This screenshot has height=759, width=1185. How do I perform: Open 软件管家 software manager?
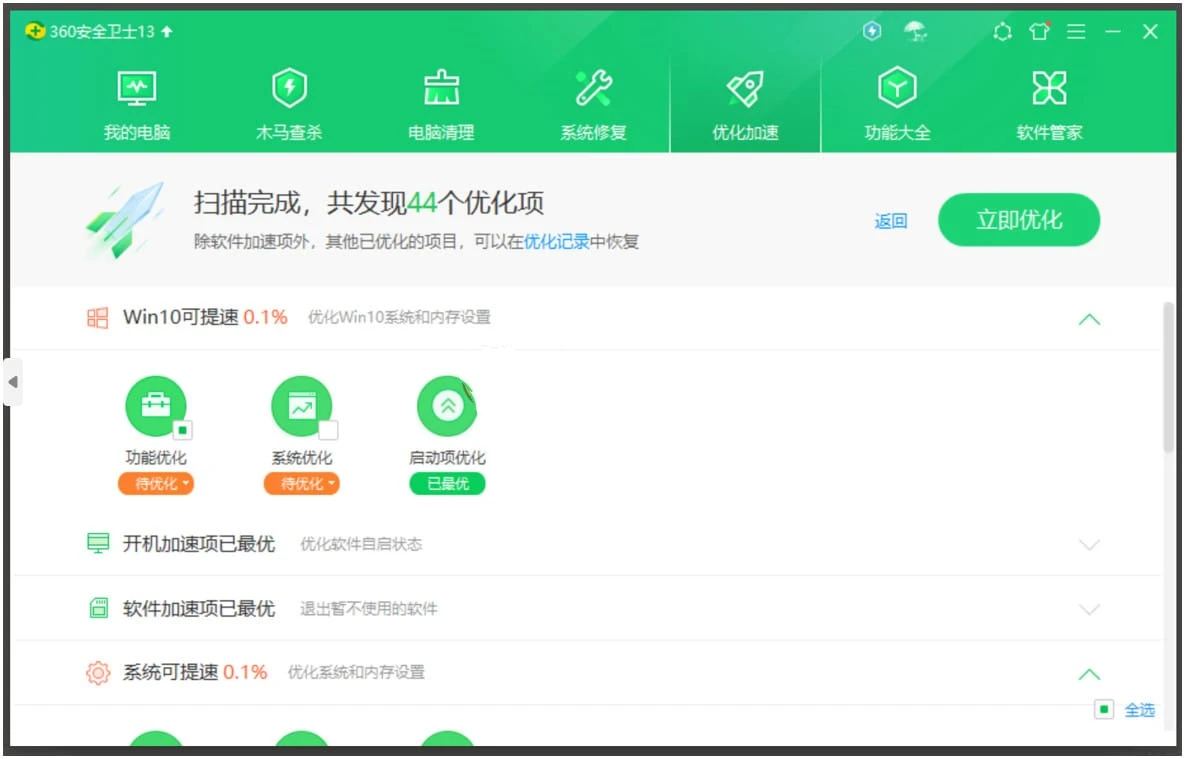point(1049,105)
